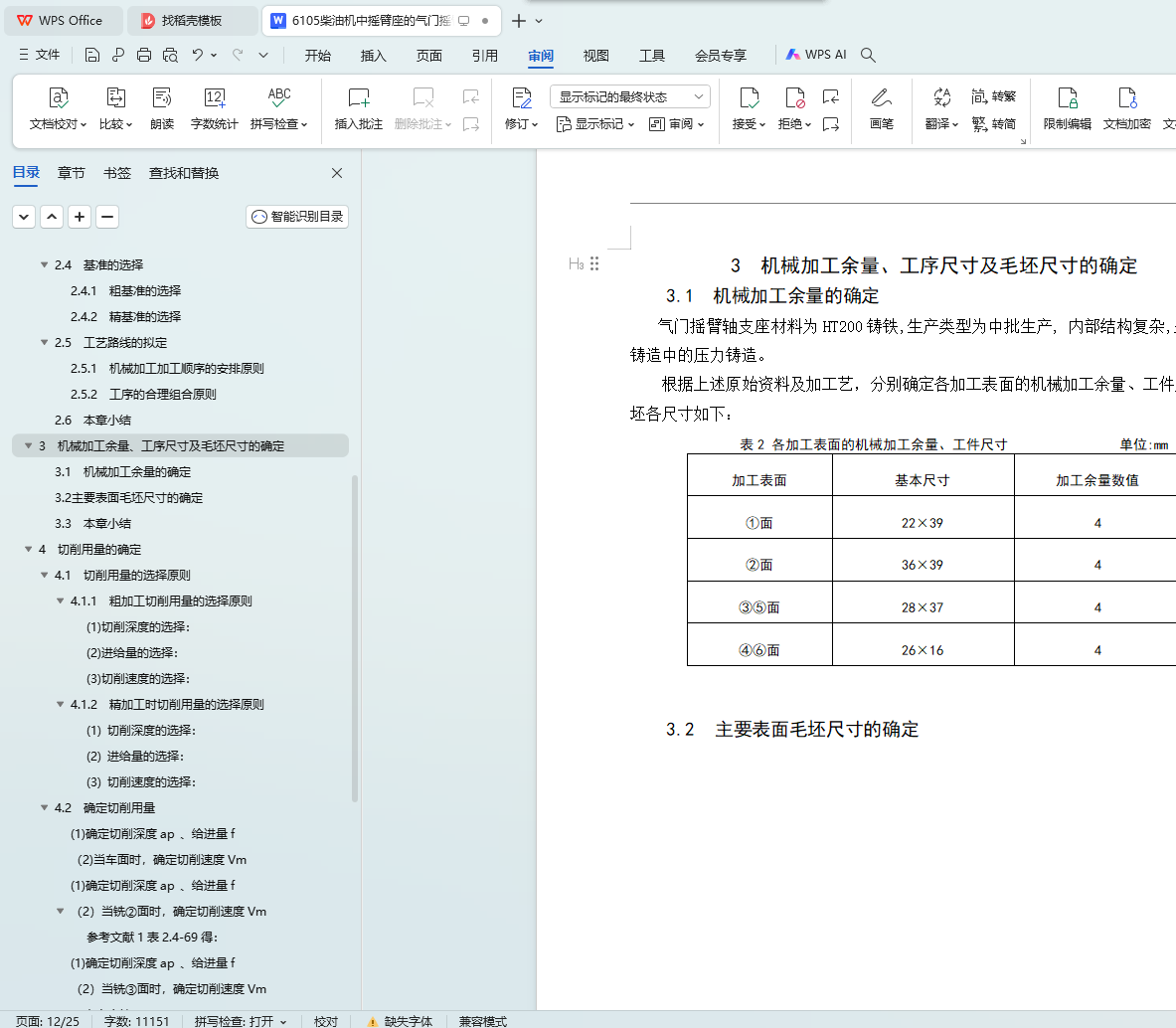1176x1028 pixels.
Task: Toggle 拼写检查 status in status bar
Action: click(x=240, y=1021)
